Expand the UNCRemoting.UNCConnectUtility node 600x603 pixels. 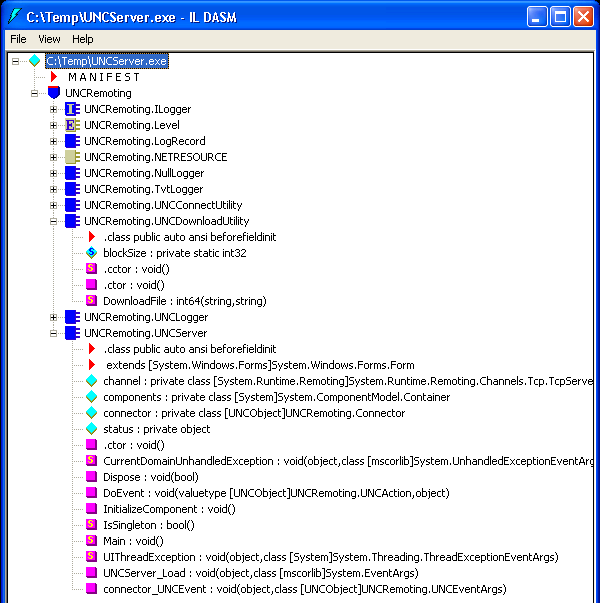(53, 205)
